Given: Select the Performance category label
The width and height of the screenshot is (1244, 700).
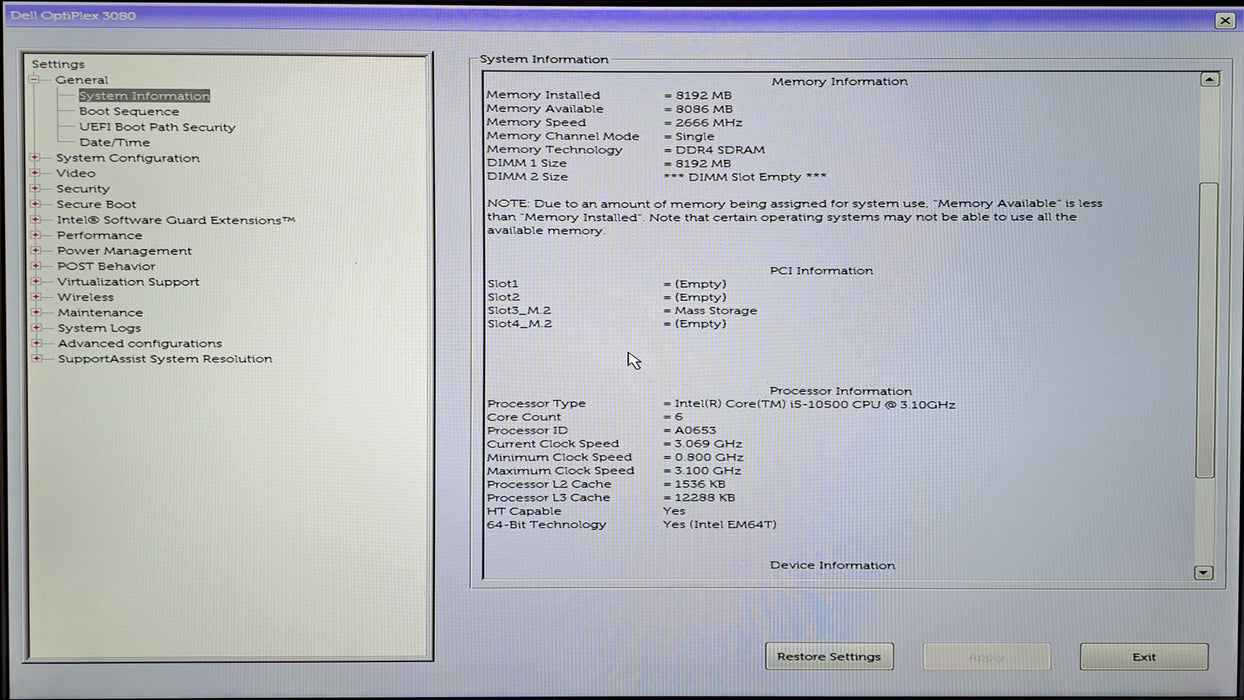Looking at the screenshot, I should click(99, 235).
